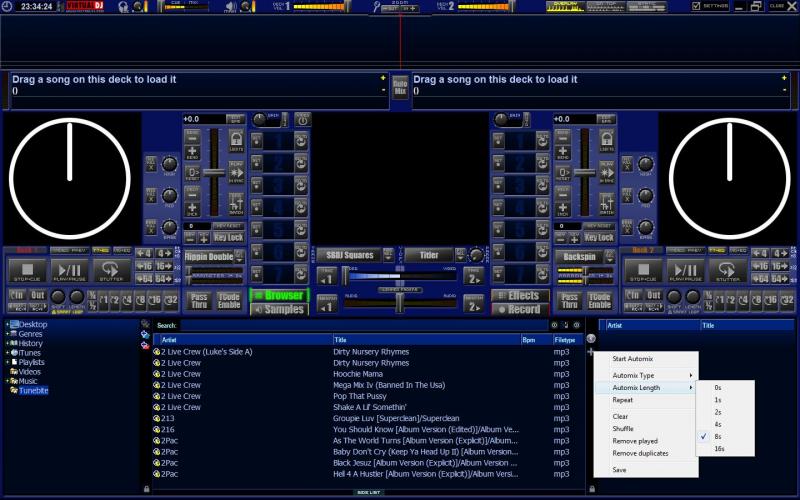Expand the iTunes tree node
800x500 pixels.
tap(7, 353)
